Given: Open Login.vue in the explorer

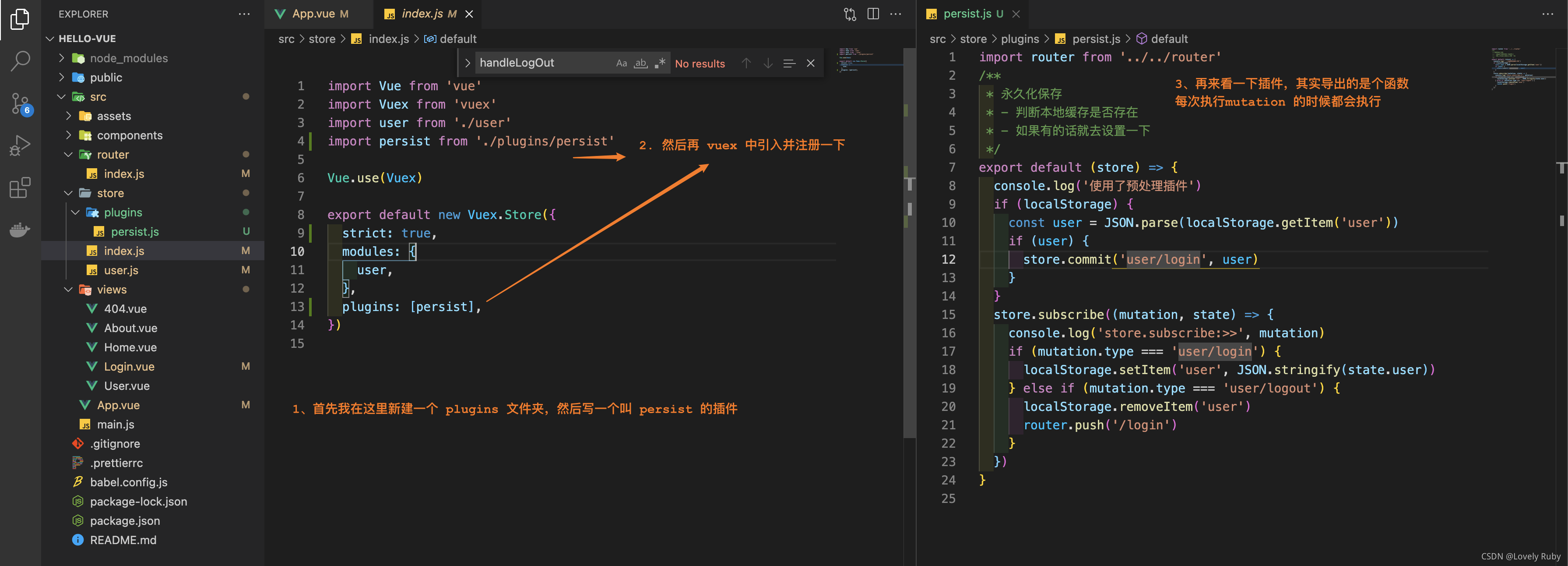Looking at the screenshot, I should pyautogui.click(x=129, y=367).
